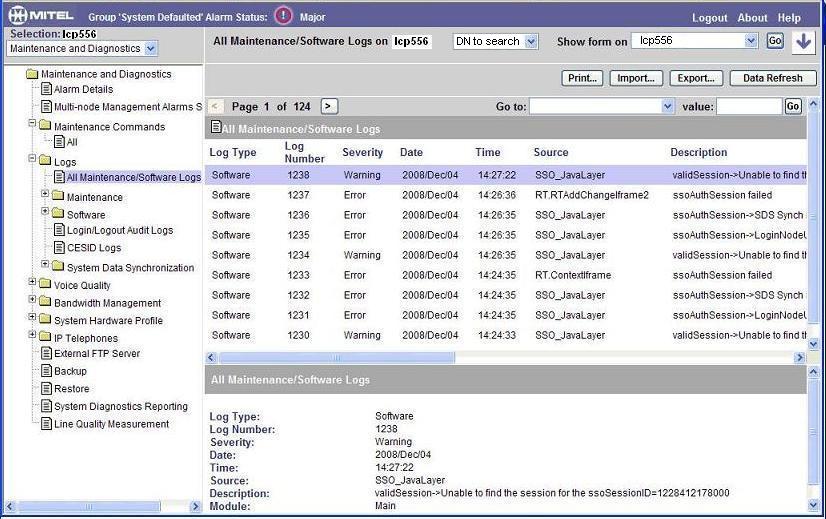The width and height of the screenshot is (826, 519).
Task: Click Logout in the header
Action: point(710,18)
